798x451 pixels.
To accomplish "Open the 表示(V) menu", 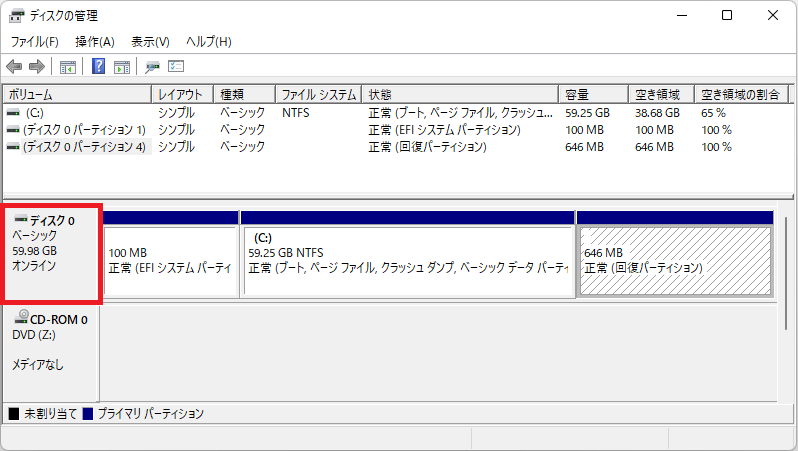I will [x=150, y=42].
